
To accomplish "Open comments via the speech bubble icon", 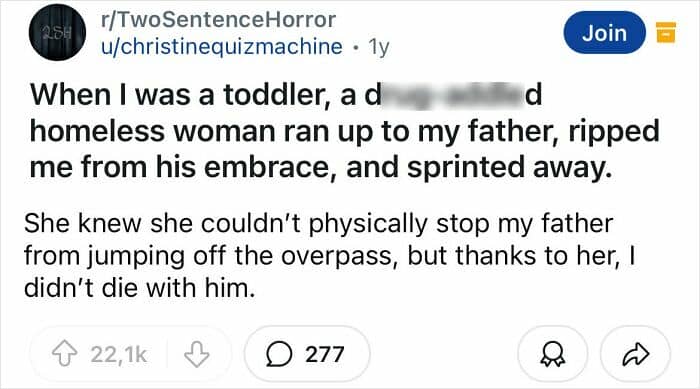I will point(279,354).
